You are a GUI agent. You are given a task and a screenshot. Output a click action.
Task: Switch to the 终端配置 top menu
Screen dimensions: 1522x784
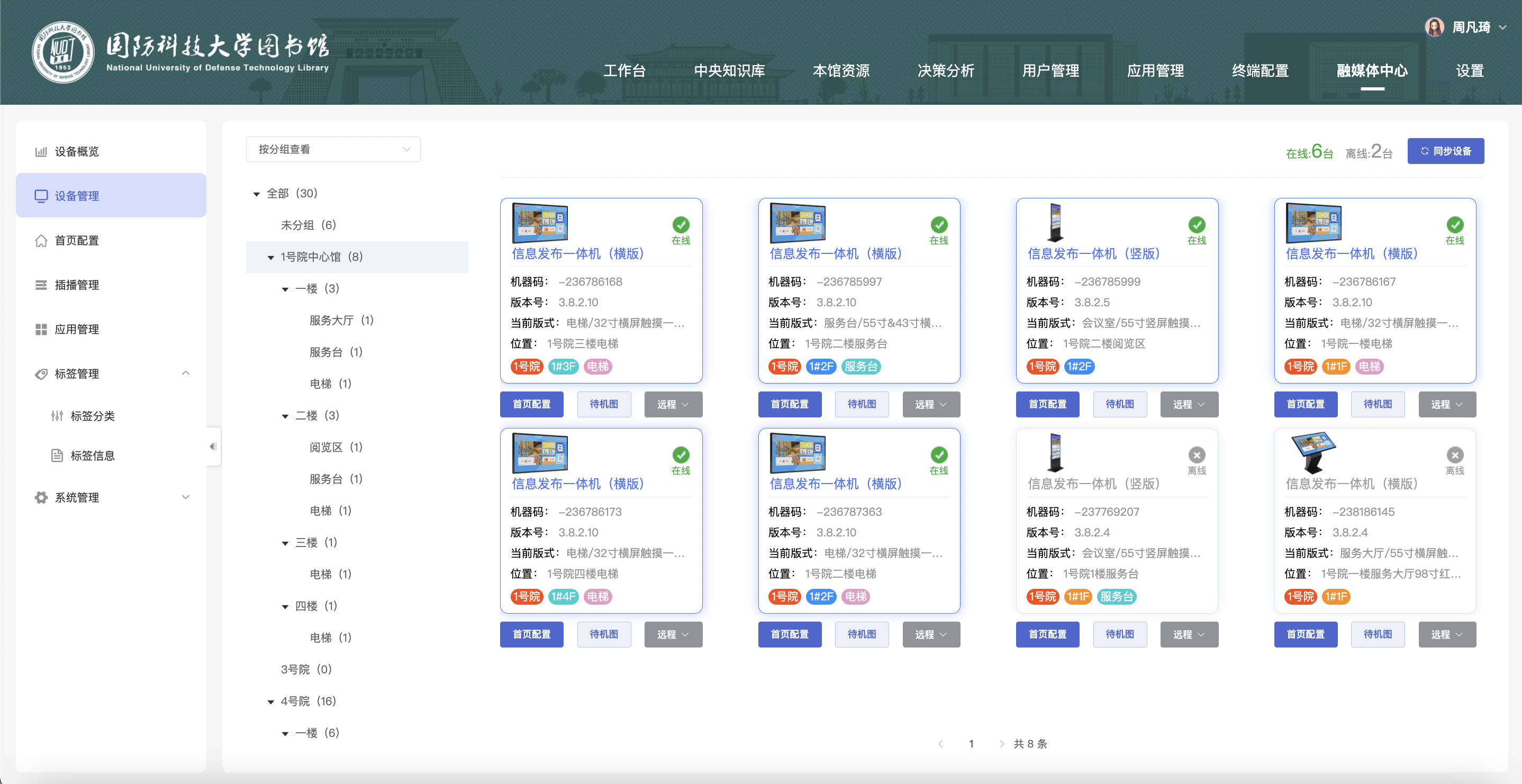tap(1260, 71)
